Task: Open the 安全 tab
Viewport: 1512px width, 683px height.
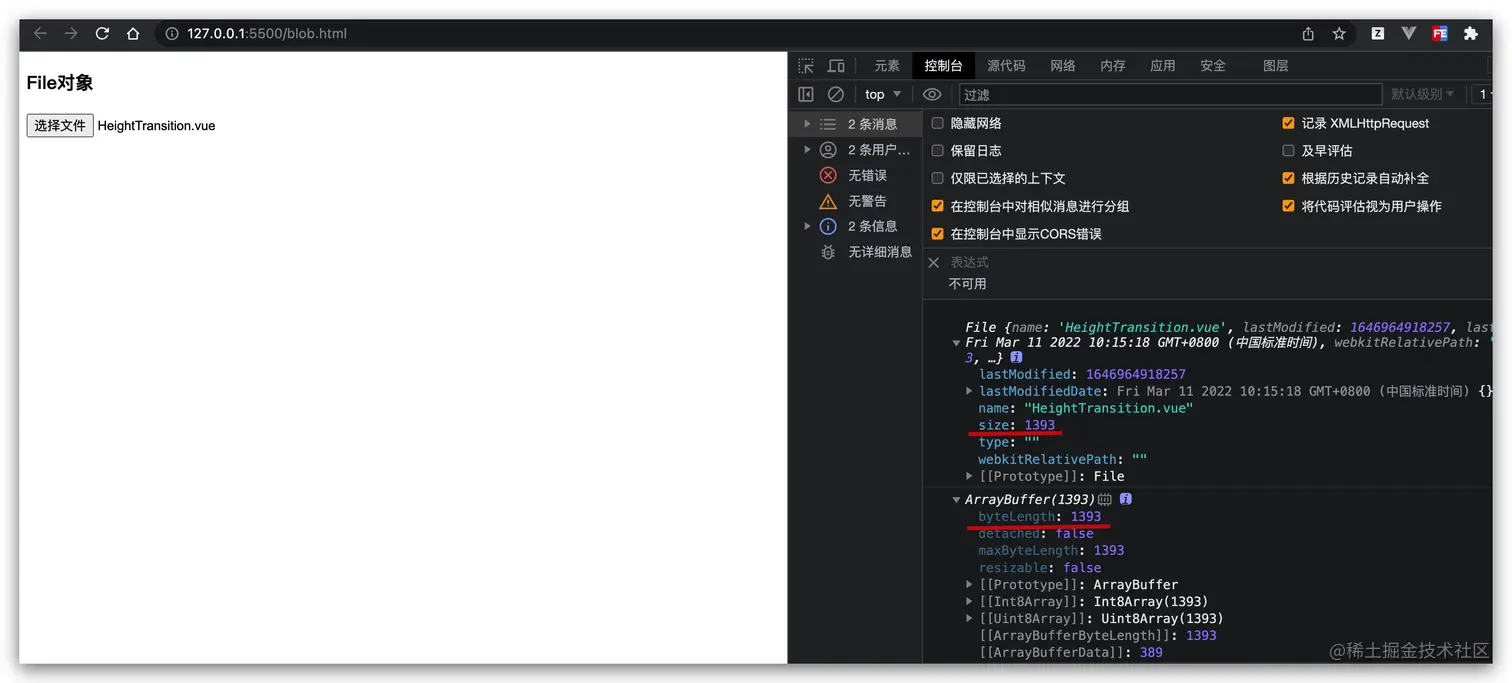Action: coord(1213,66)
